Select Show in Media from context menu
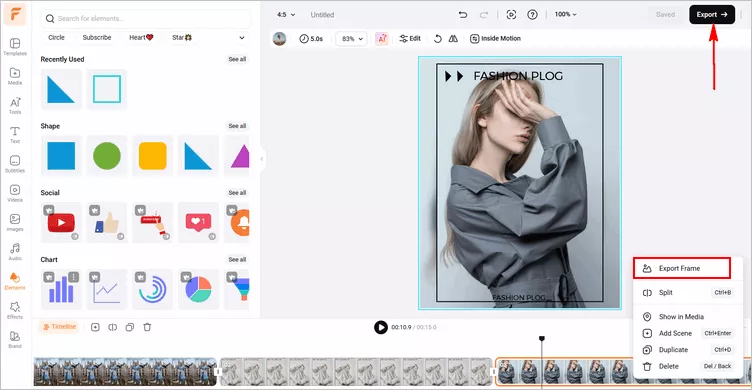This screenshot has height=390, width=752. (x=688, y=317)
